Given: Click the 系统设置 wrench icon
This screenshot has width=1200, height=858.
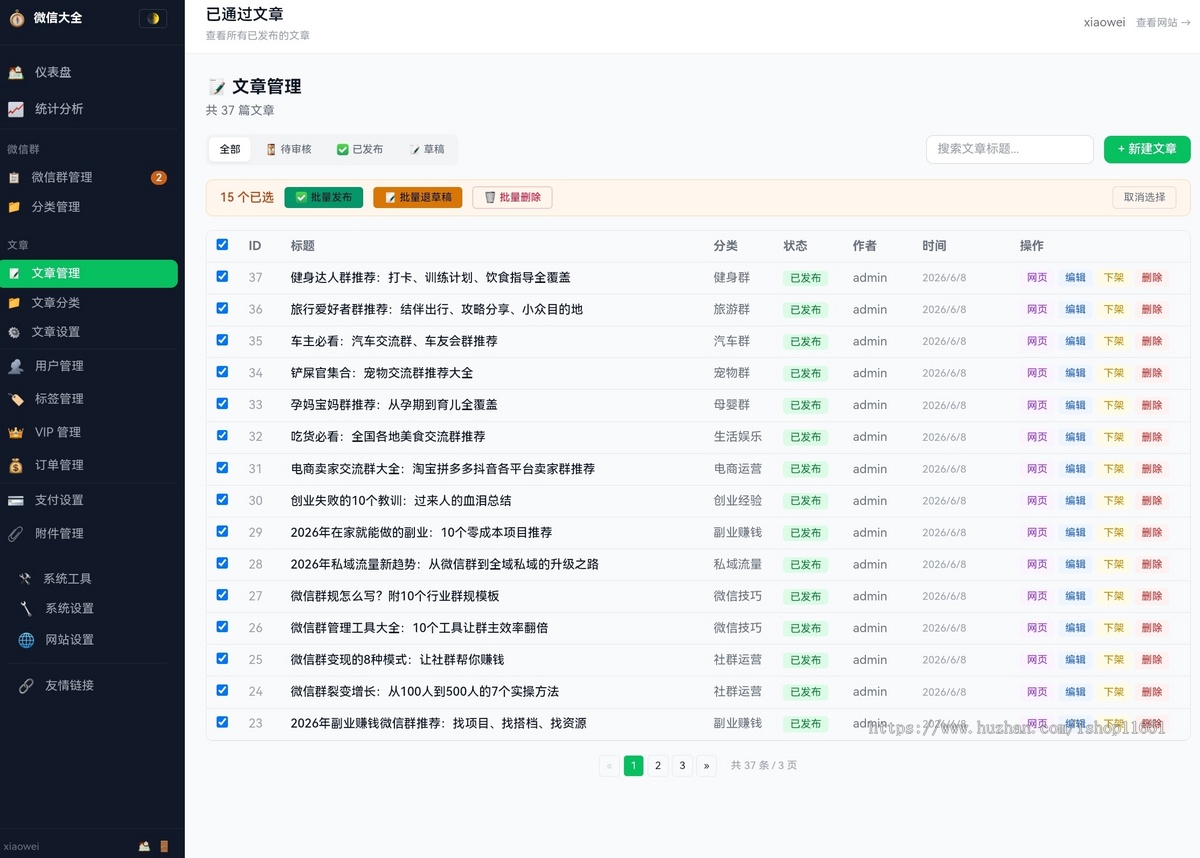Looking at the screenshot, I should click(26, 608).
